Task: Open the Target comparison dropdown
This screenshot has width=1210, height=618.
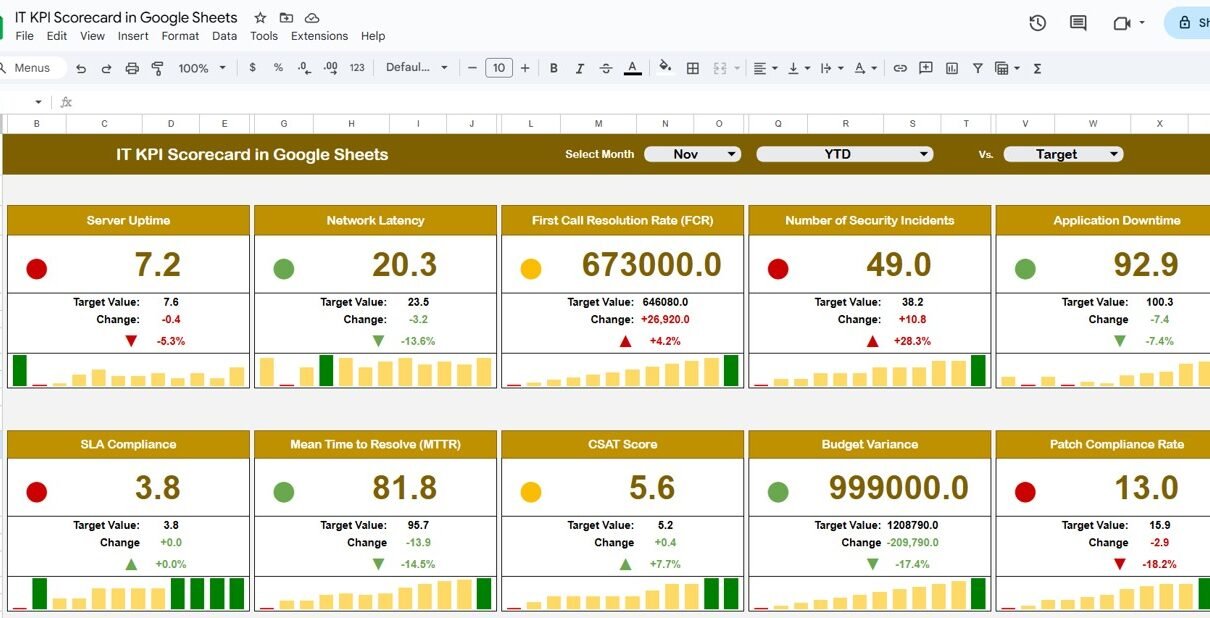Action: coord(1063,154)
